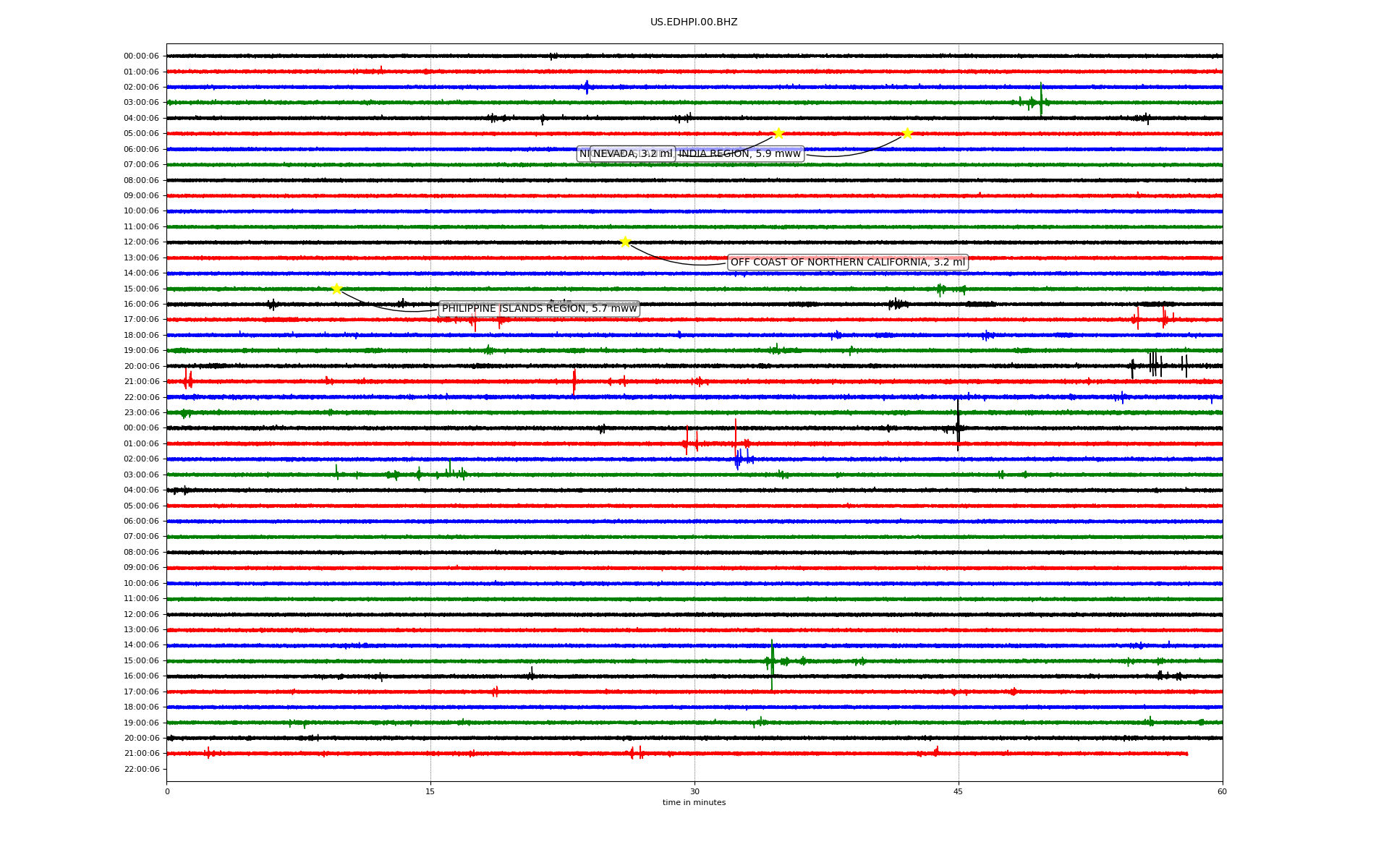
Task: Select the NEVADA, 3.2 ml annotation label
Action: click(632, 153)
